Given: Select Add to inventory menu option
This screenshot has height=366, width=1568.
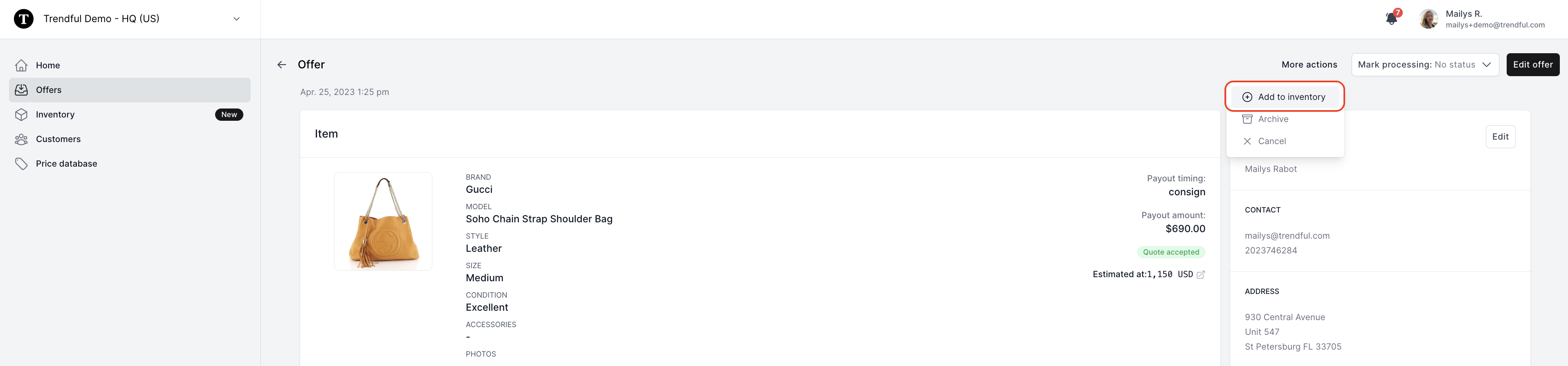Looking at the screenshot, I should (x=1284, y=97).
